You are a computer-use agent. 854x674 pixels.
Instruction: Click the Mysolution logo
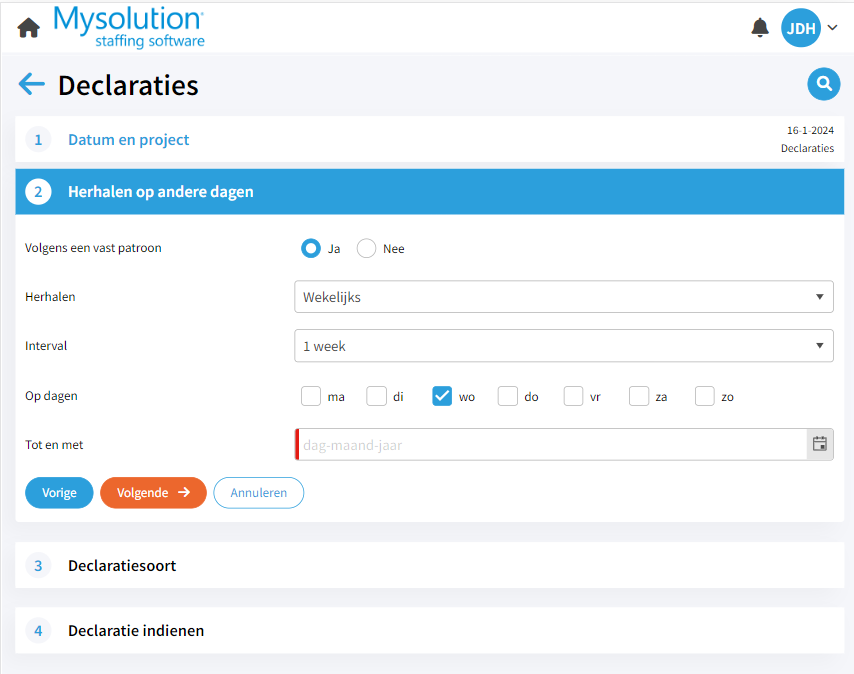coord(129,27)
